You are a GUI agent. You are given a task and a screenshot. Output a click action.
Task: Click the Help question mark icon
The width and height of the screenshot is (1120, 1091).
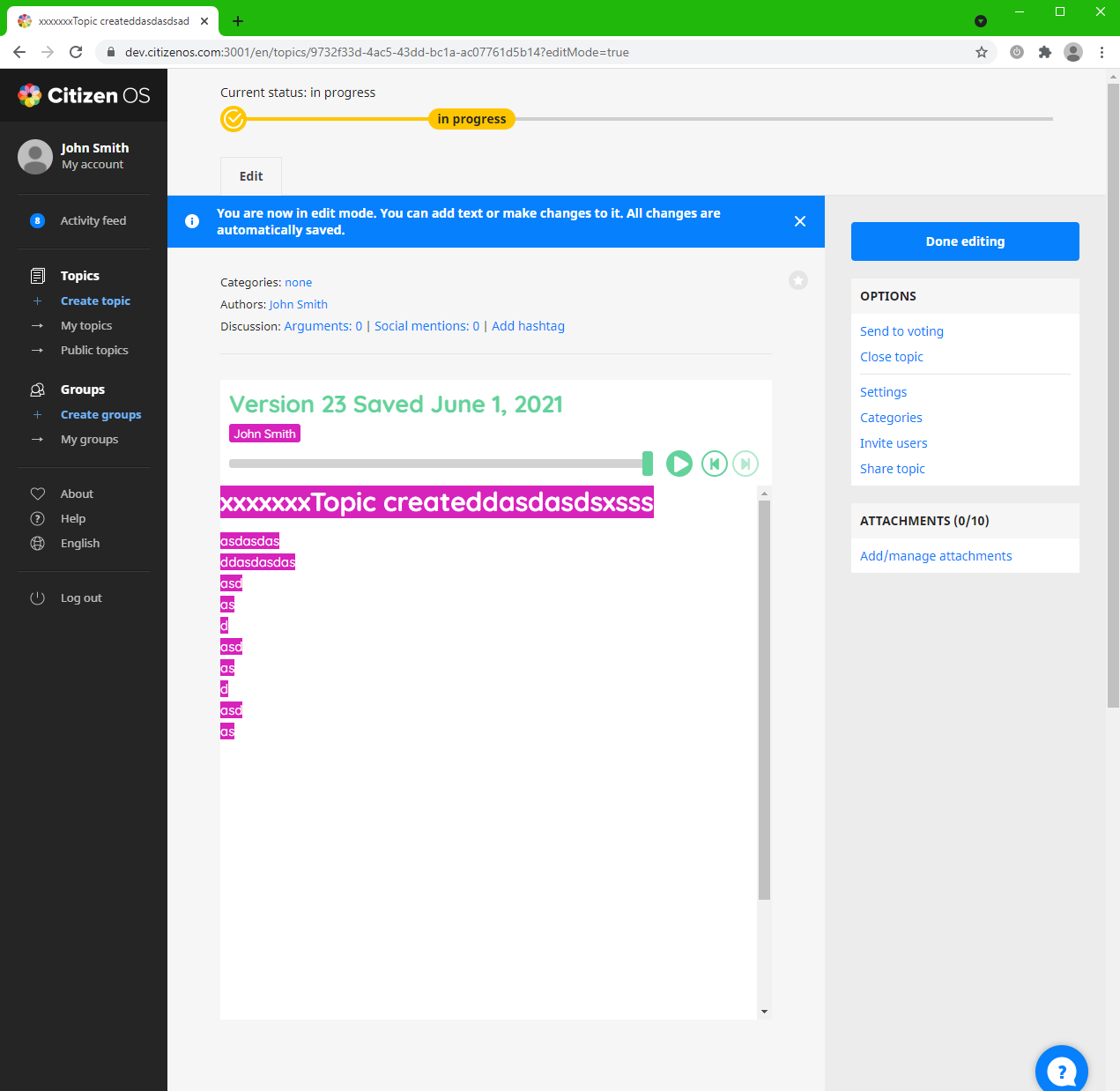38,518
